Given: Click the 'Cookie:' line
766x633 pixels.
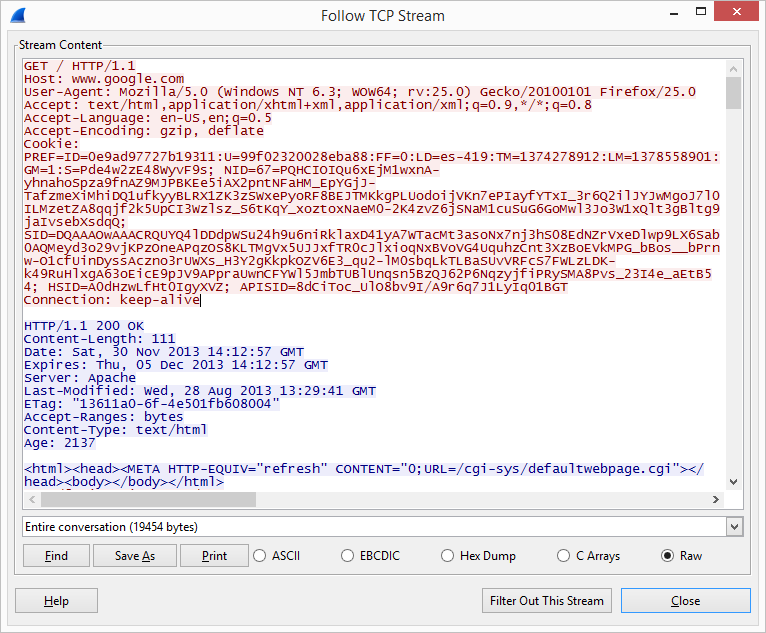Looking at the screenshot, I should click(51, 144).
